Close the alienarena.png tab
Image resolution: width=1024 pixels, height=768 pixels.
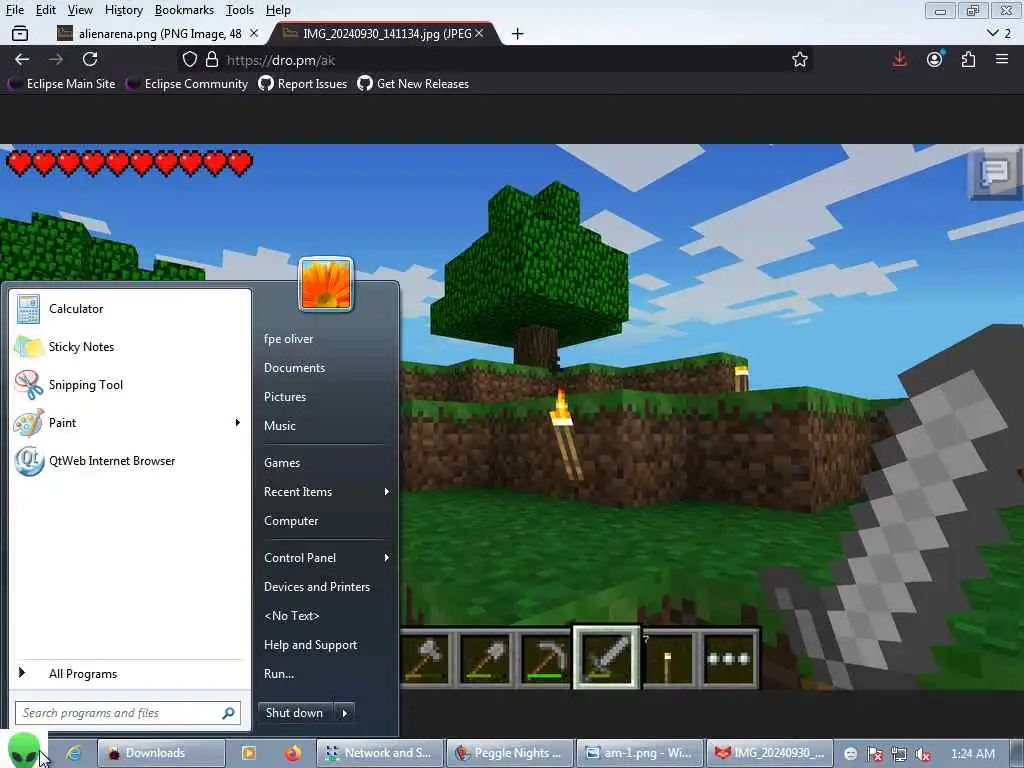click(254, 33)
